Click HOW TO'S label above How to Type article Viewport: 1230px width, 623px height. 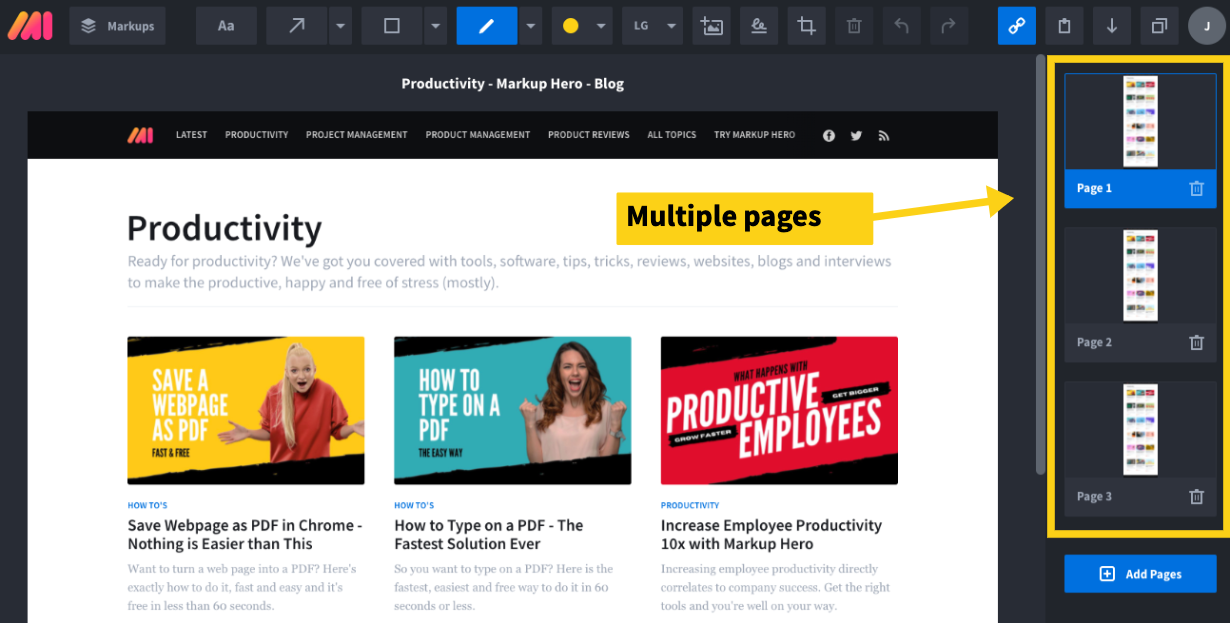(415, 506)
